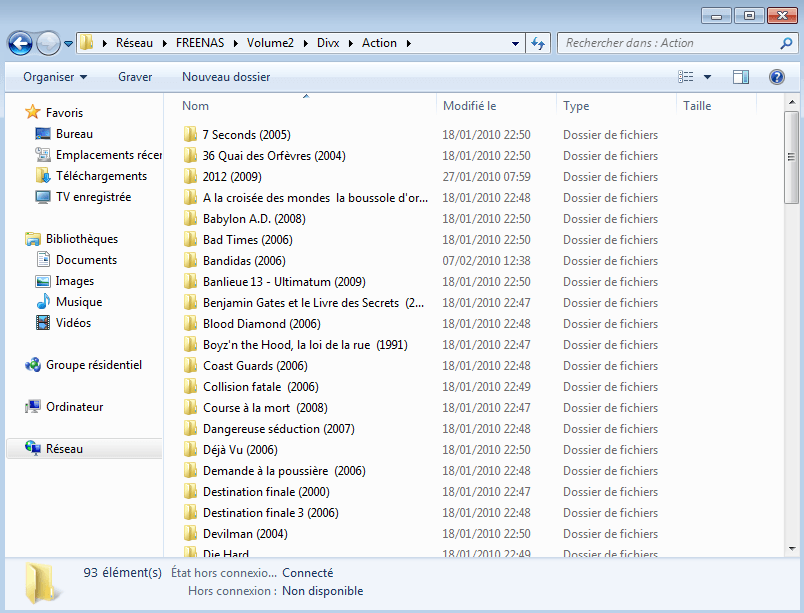Select A la croisée des mondes folder

point(315,197)
